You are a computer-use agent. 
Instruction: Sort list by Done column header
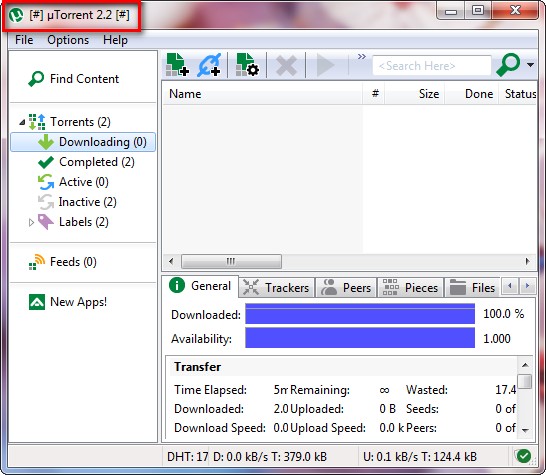coord(472,94)
